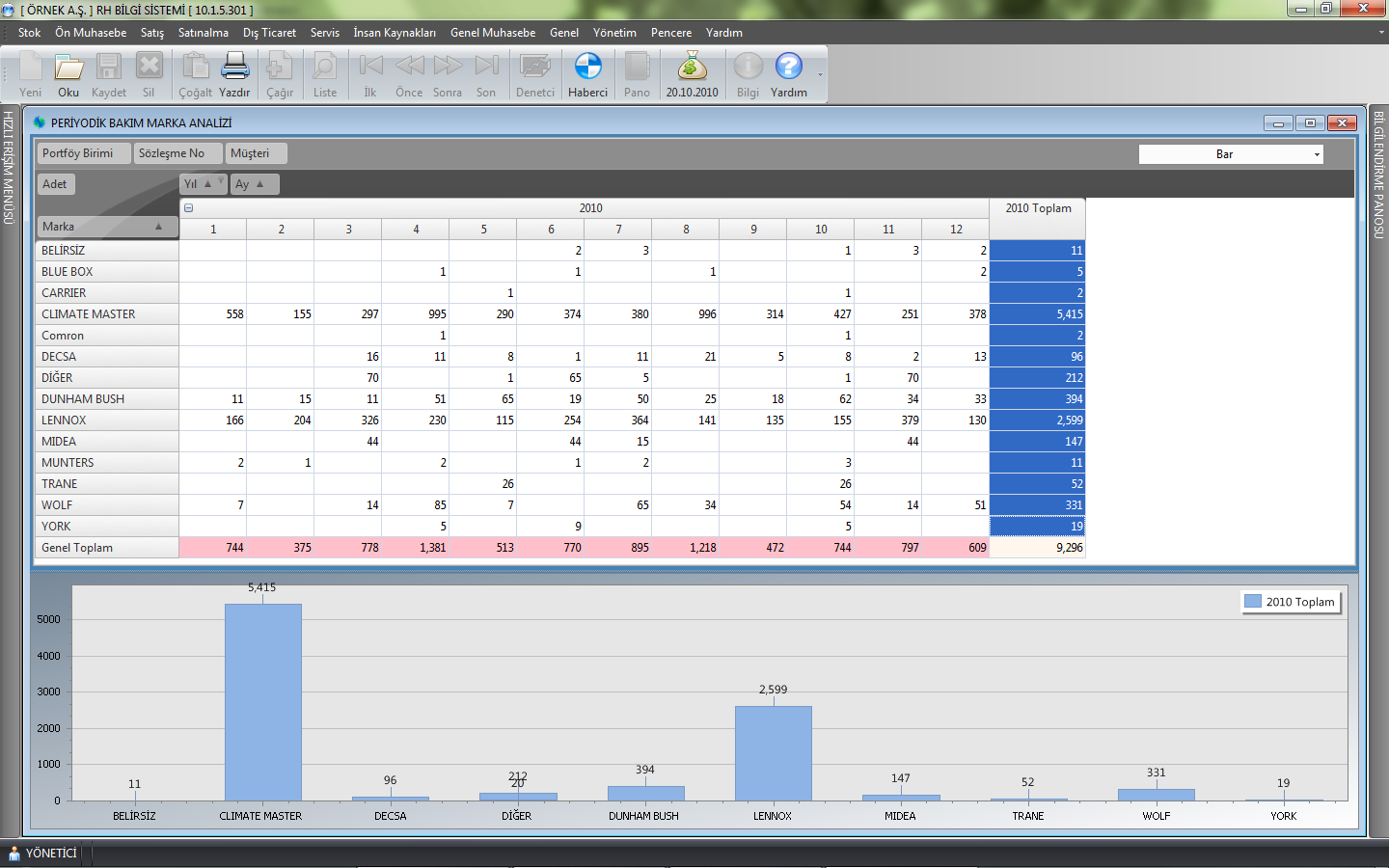Open the Satınalma menu
The width and height of the screenshot is (1389, 868).
pos(203,33)
